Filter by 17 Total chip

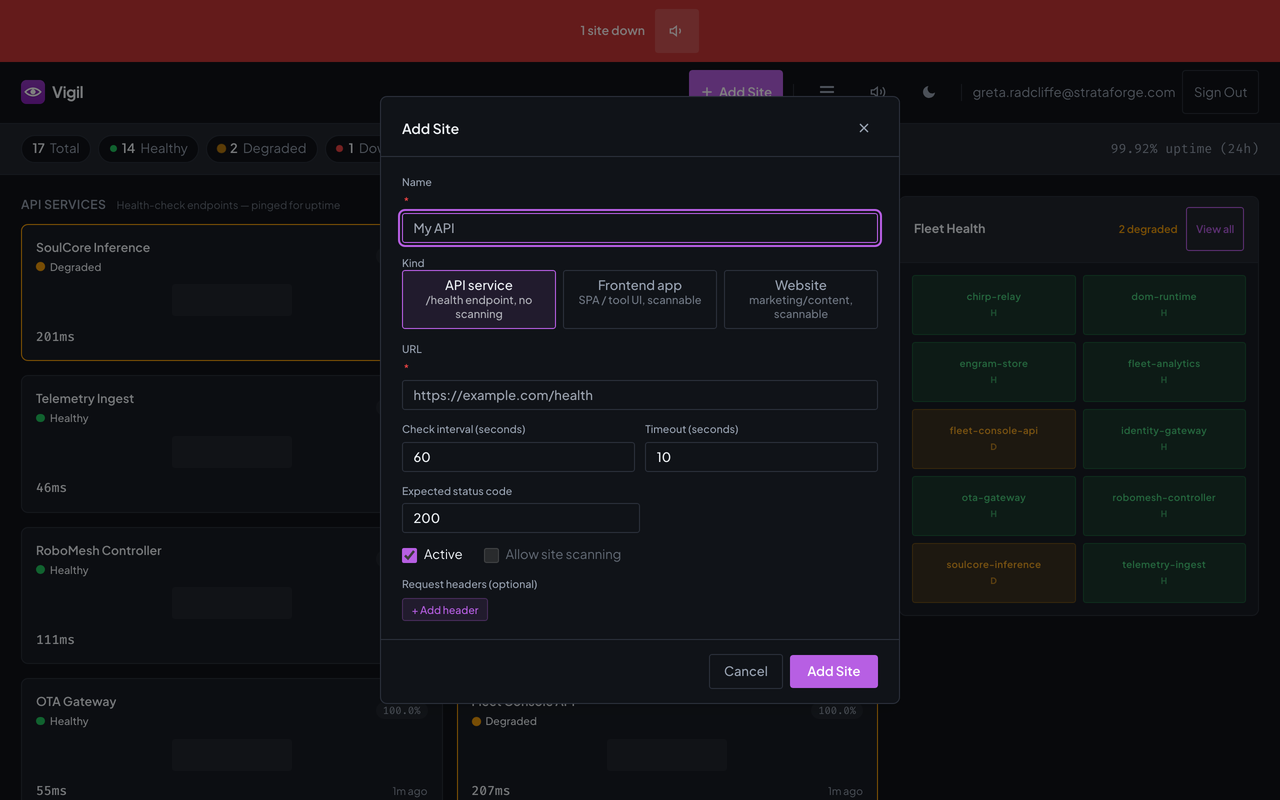point(56,148)
